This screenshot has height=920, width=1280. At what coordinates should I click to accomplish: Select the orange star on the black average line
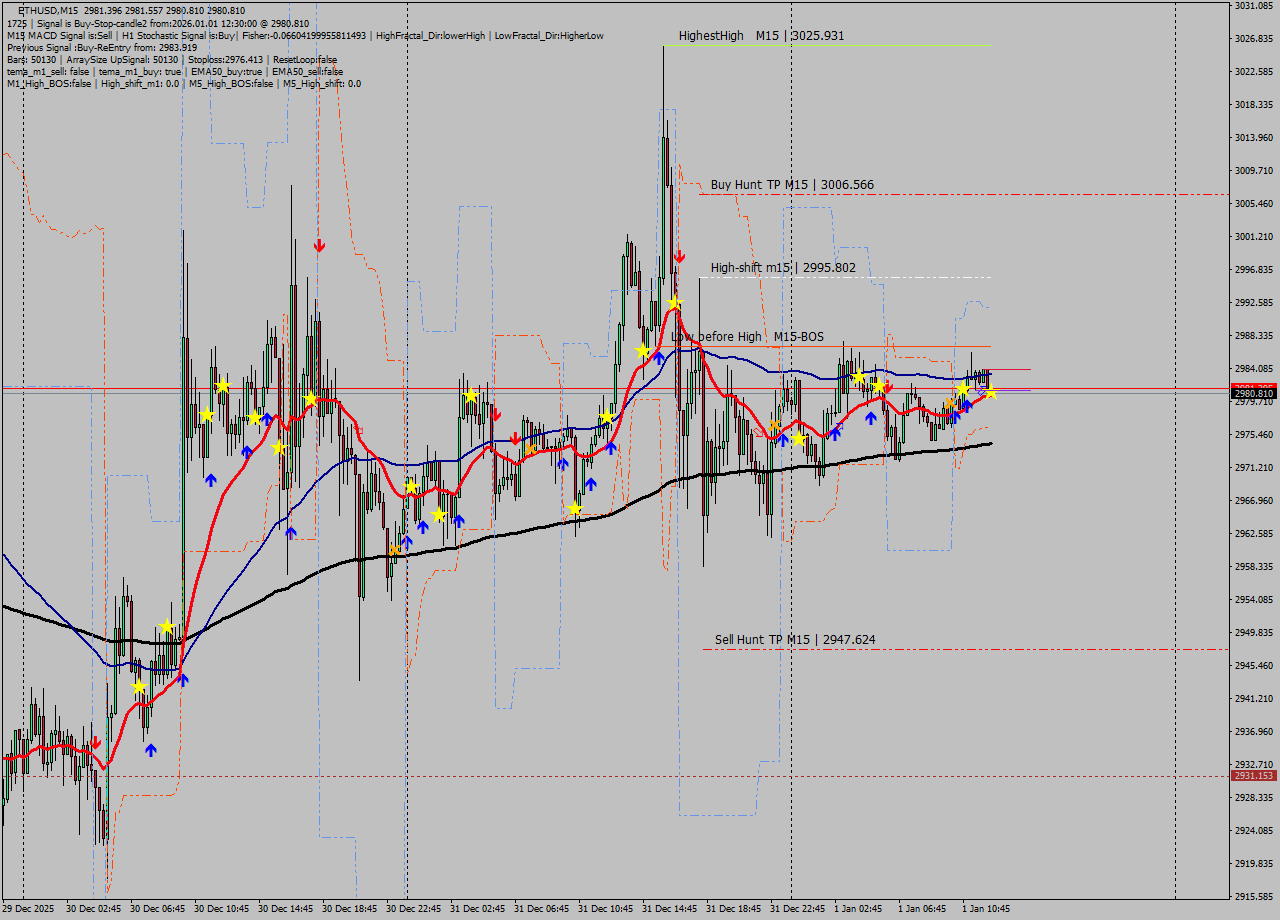tap(395, 550)
